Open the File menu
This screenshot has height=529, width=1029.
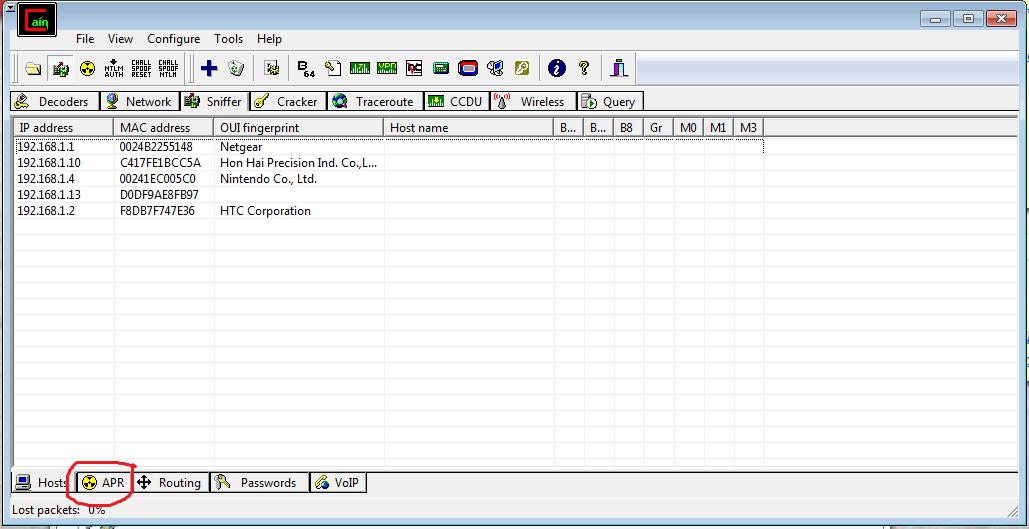click(85, 39)
